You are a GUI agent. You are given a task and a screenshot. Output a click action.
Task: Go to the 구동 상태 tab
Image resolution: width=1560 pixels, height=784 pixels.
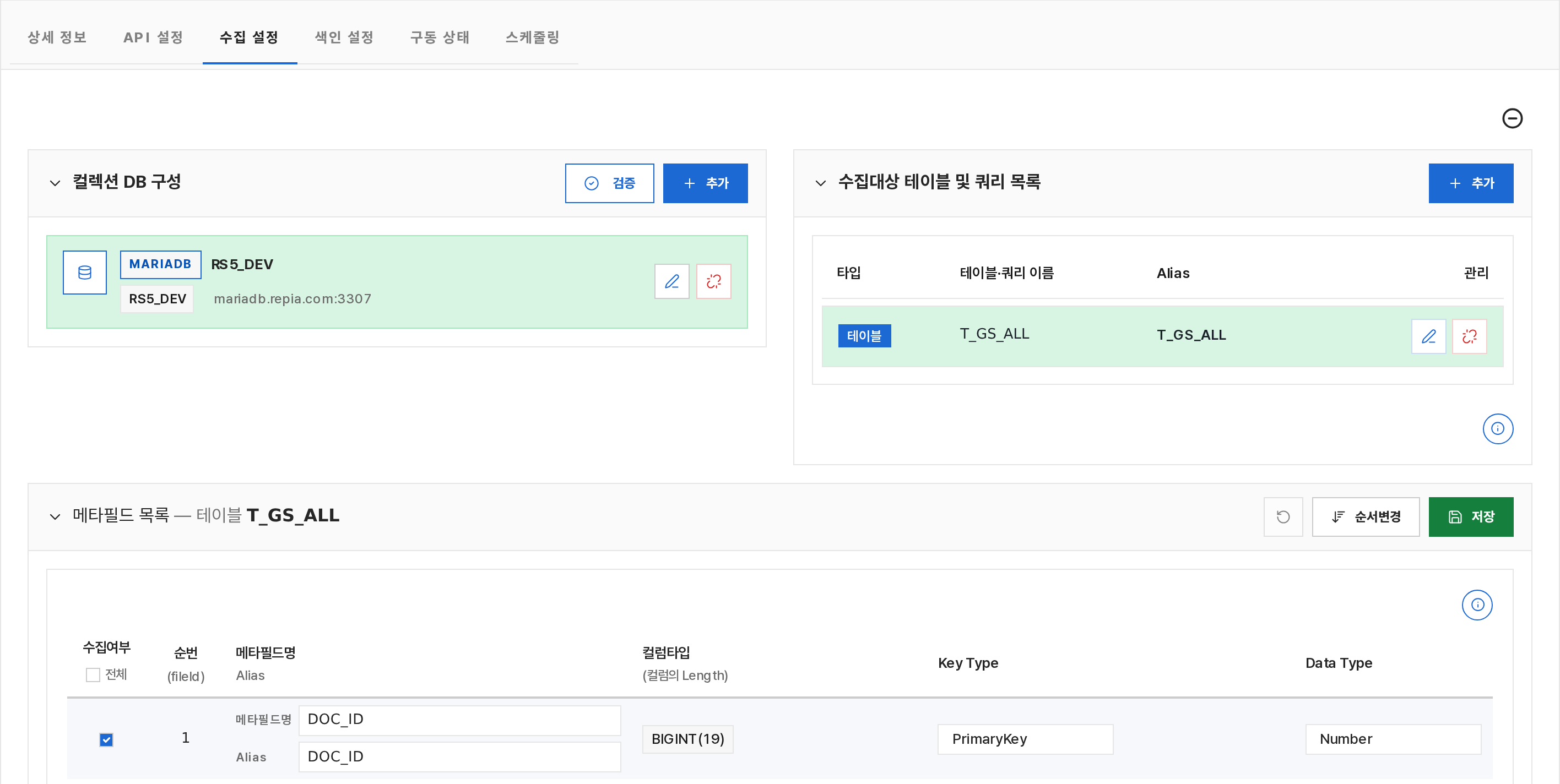click(440, 37)
